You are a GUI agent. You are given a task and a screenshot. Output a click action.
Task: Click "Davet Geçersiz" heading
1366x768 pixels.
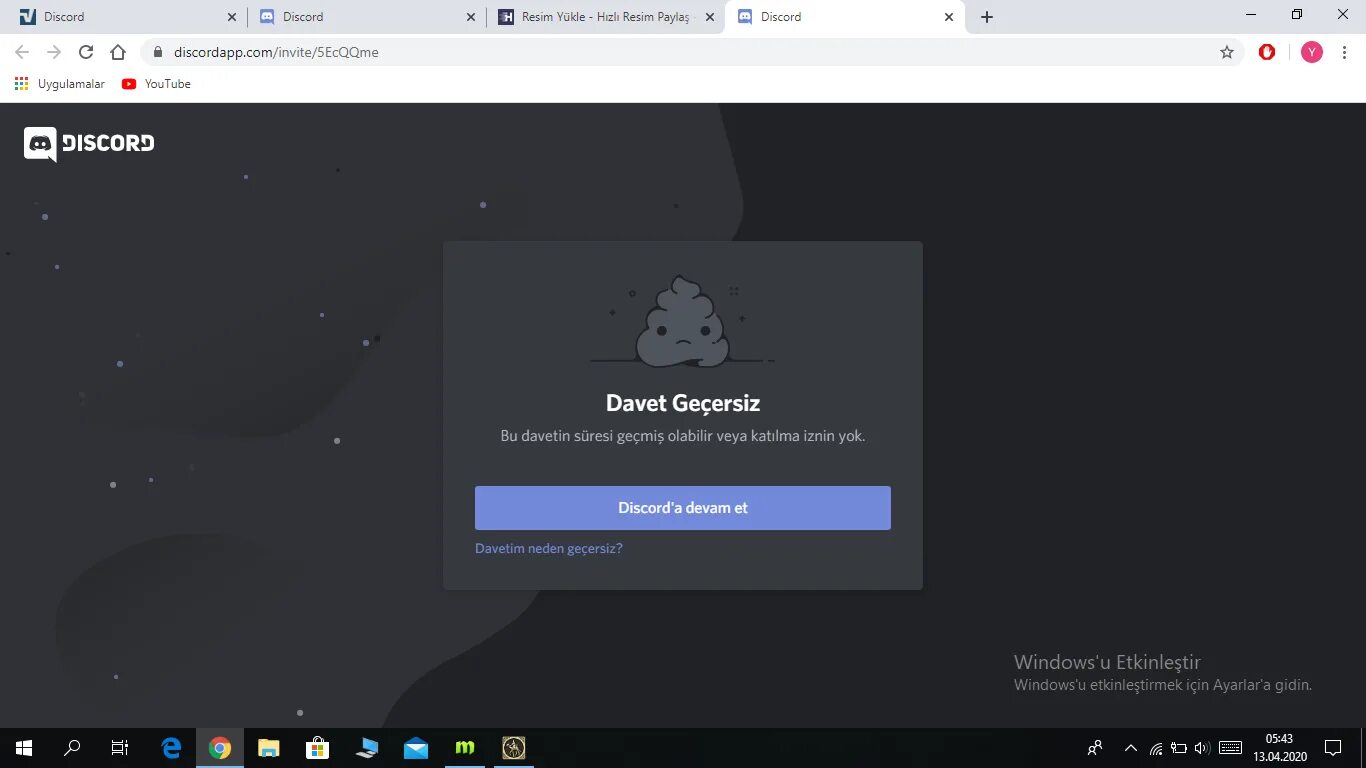point(683,403)
